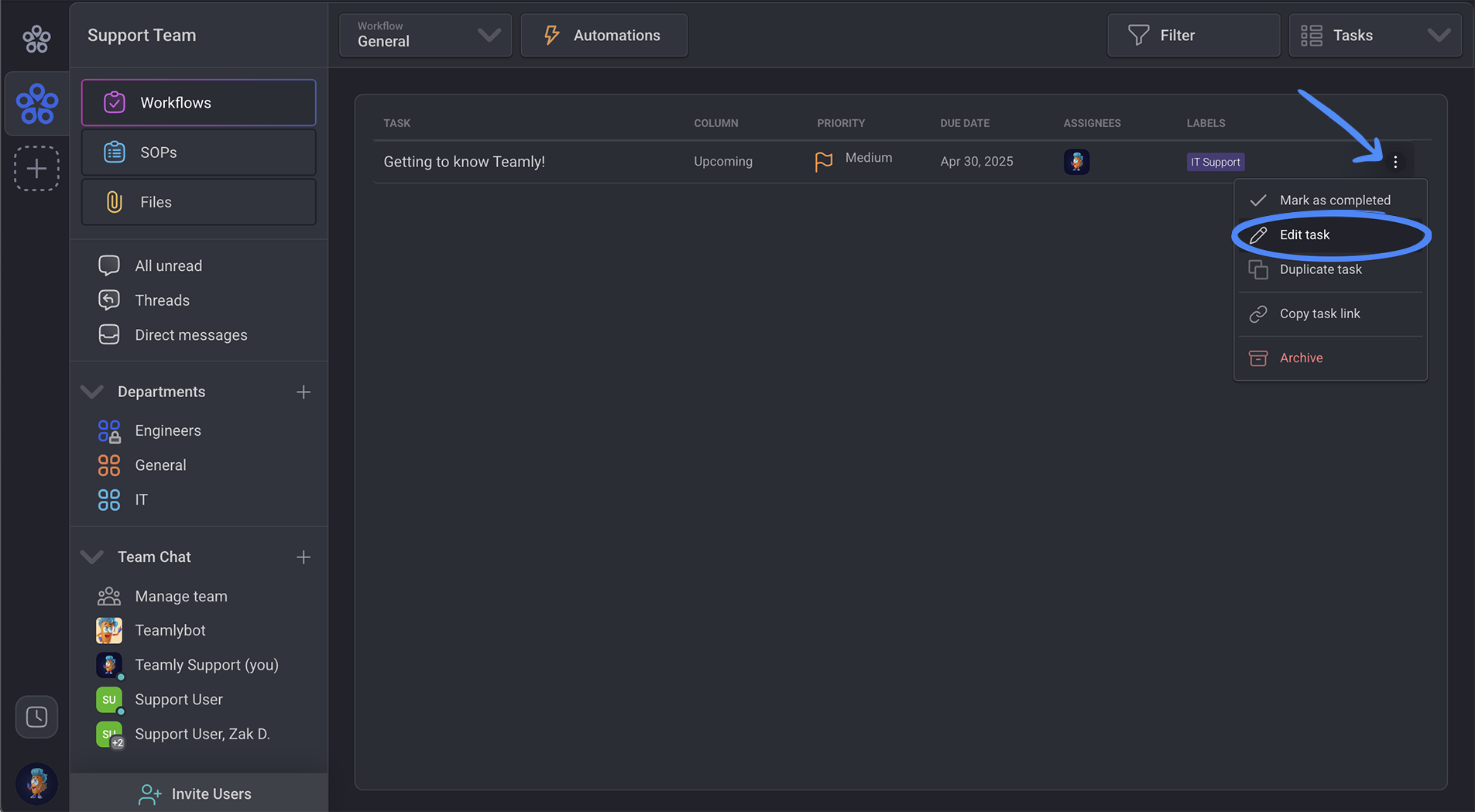
Task: Open the clock history icon in the left rail
Action: 36,717
